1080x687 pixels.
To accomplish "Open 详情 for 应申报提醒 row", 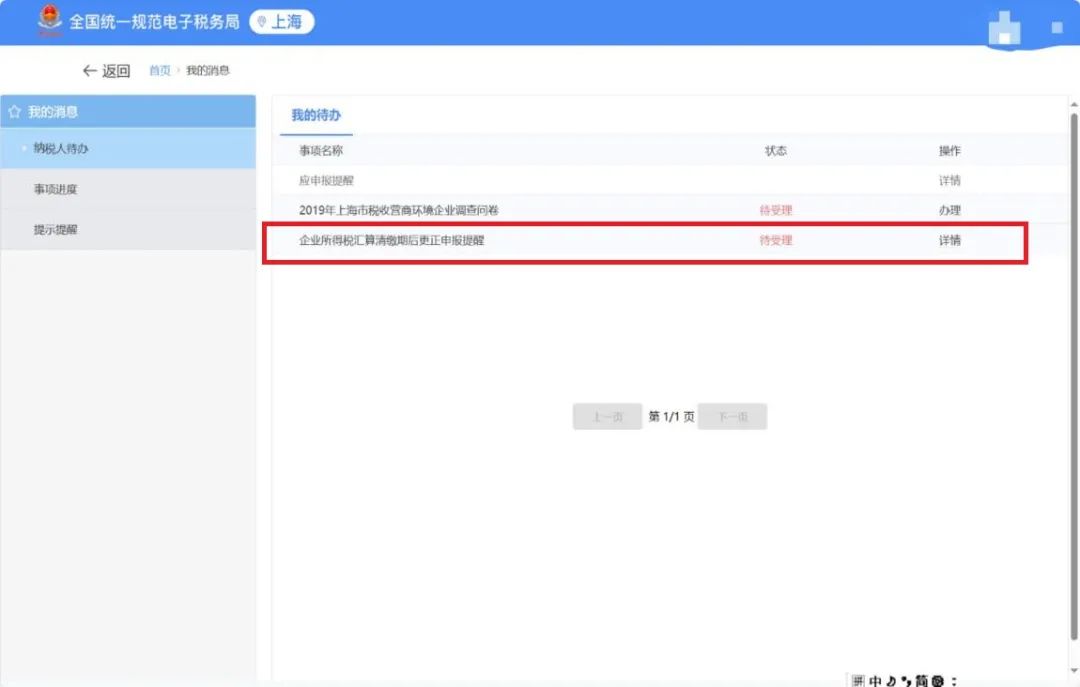I will [x=949, y=181].
